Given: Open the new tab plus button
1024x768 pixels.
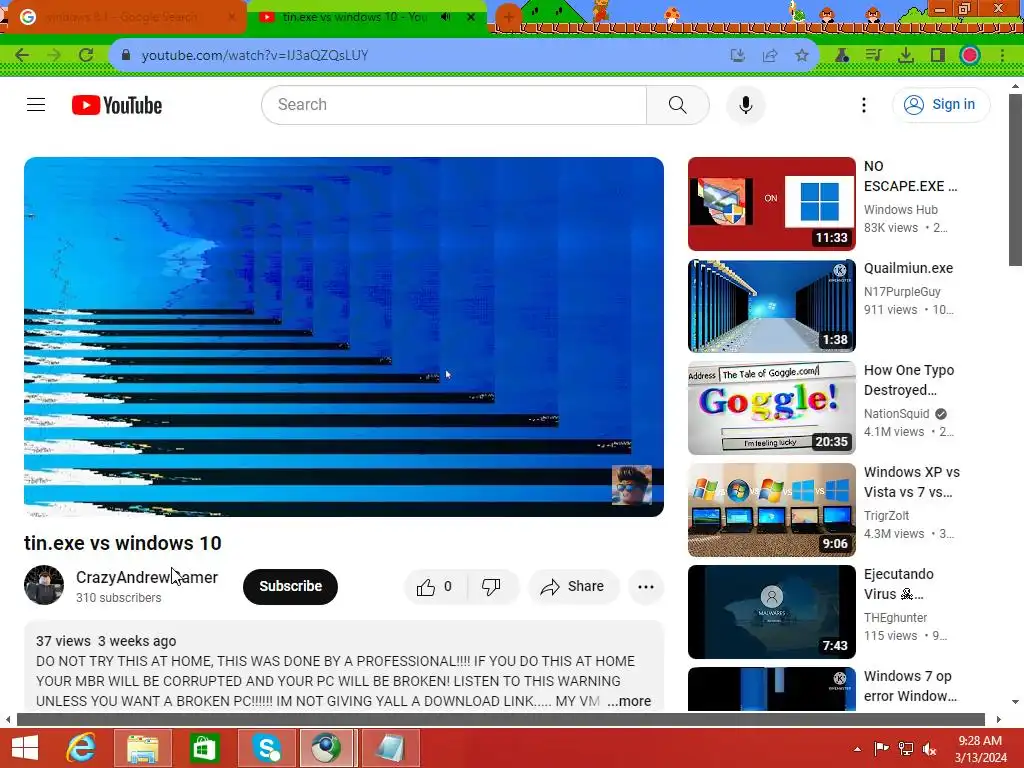Looking at the screenshot, I should 508,18.
